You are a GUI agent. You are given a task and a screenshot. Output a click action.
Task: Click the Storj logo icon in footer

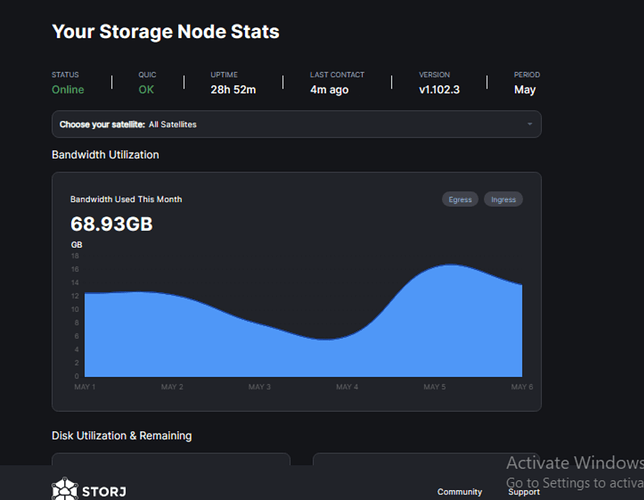click(x=65, y=490)
